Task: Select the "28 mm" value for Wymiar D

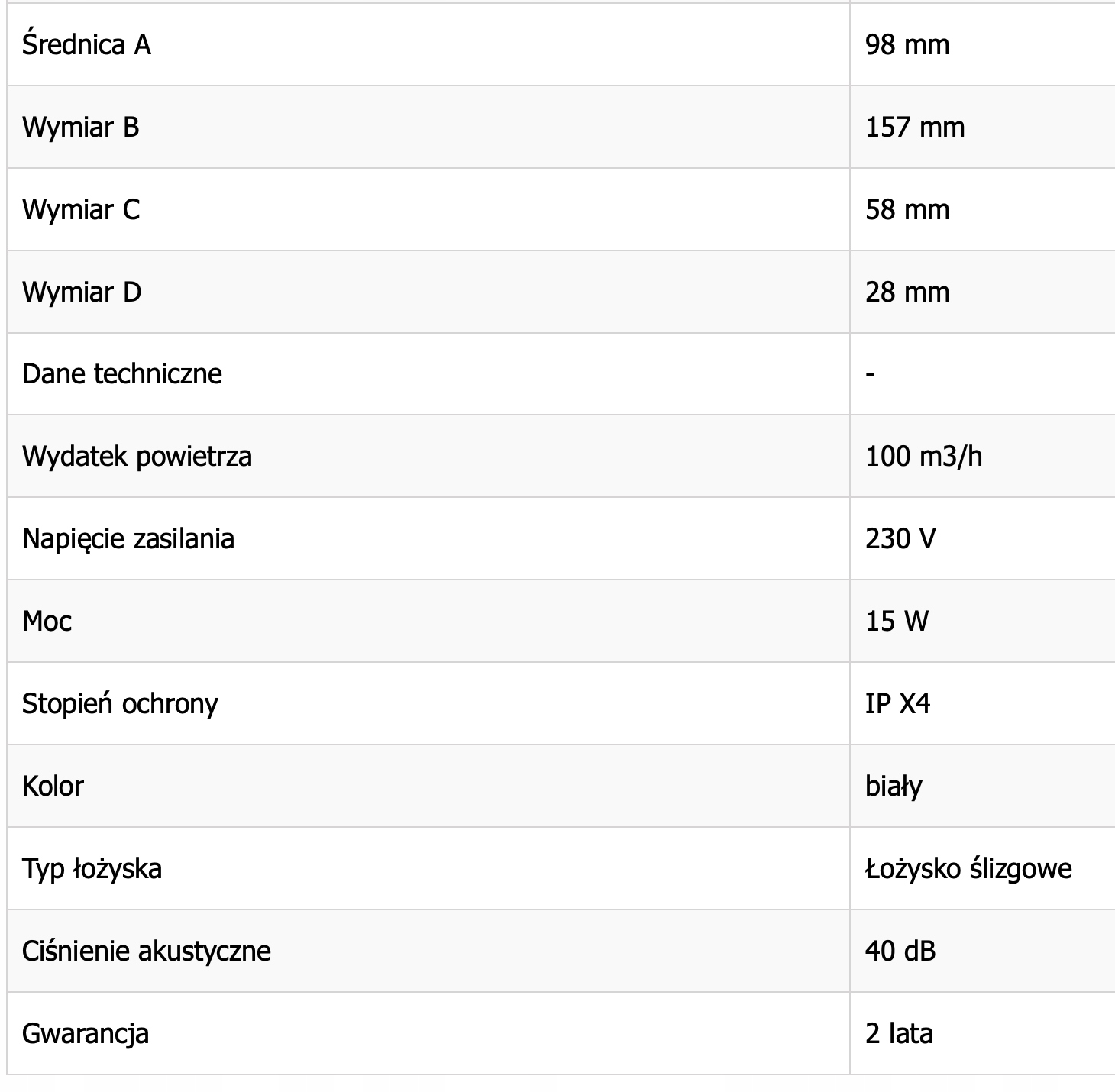Action: pos(907,292)
